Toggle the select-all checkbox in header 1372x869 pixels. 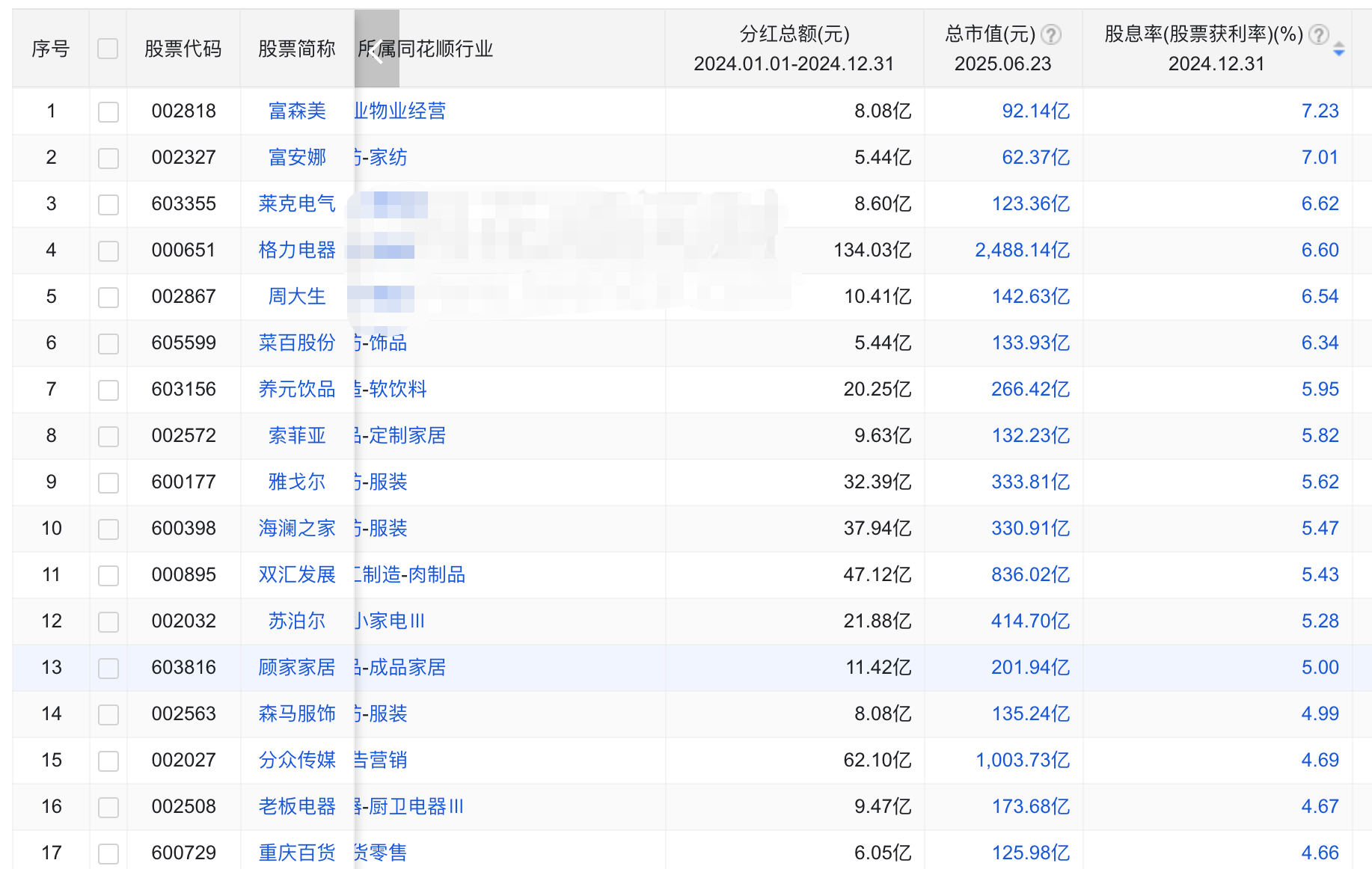(108, 49)
